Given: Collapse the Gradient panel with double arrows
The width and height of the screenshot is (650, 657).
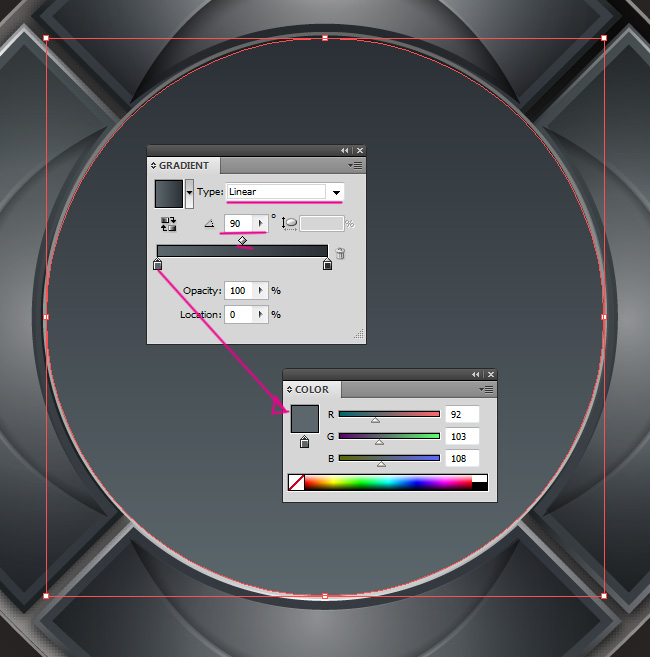Looking at the screenshot, I should point(344,150).
